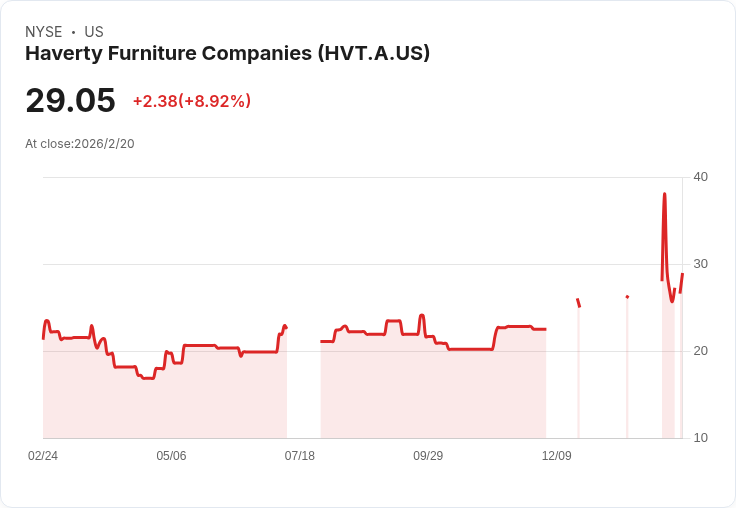Click the 09/29 date axis label

(x=428, y=456)
